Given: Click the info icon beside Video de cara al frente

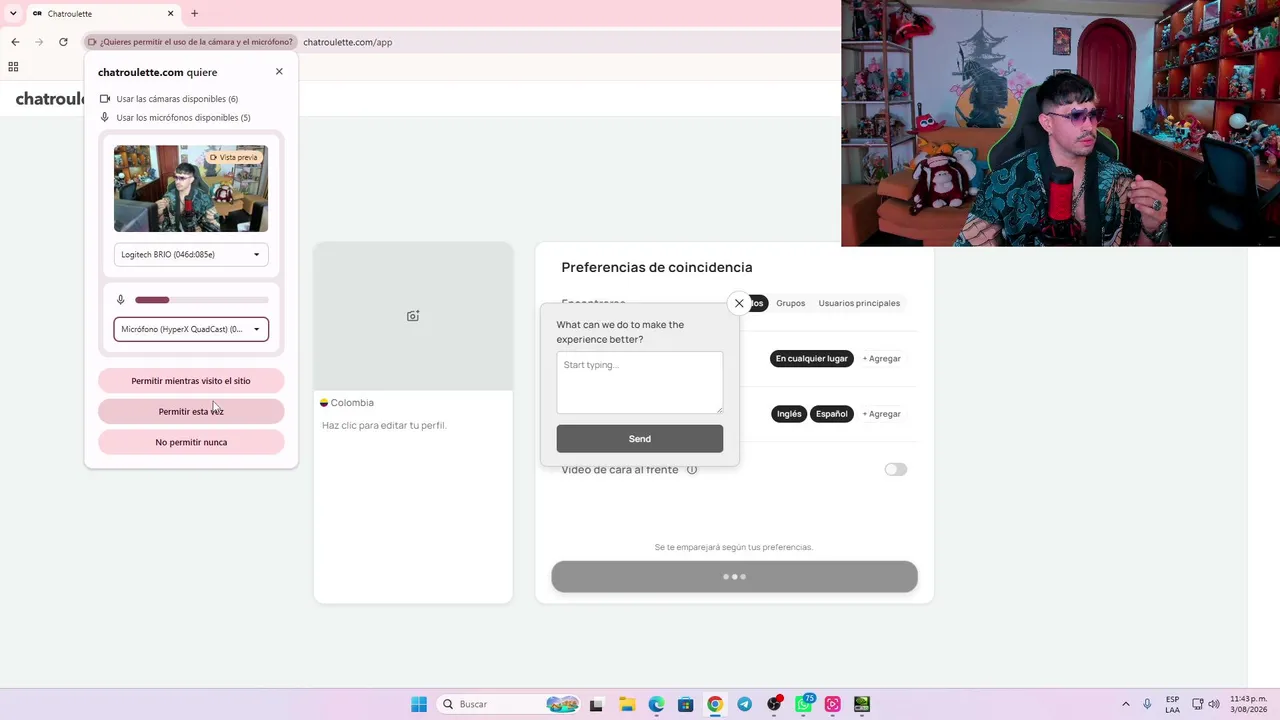Looking at the screenshot, I should point(691,470).
